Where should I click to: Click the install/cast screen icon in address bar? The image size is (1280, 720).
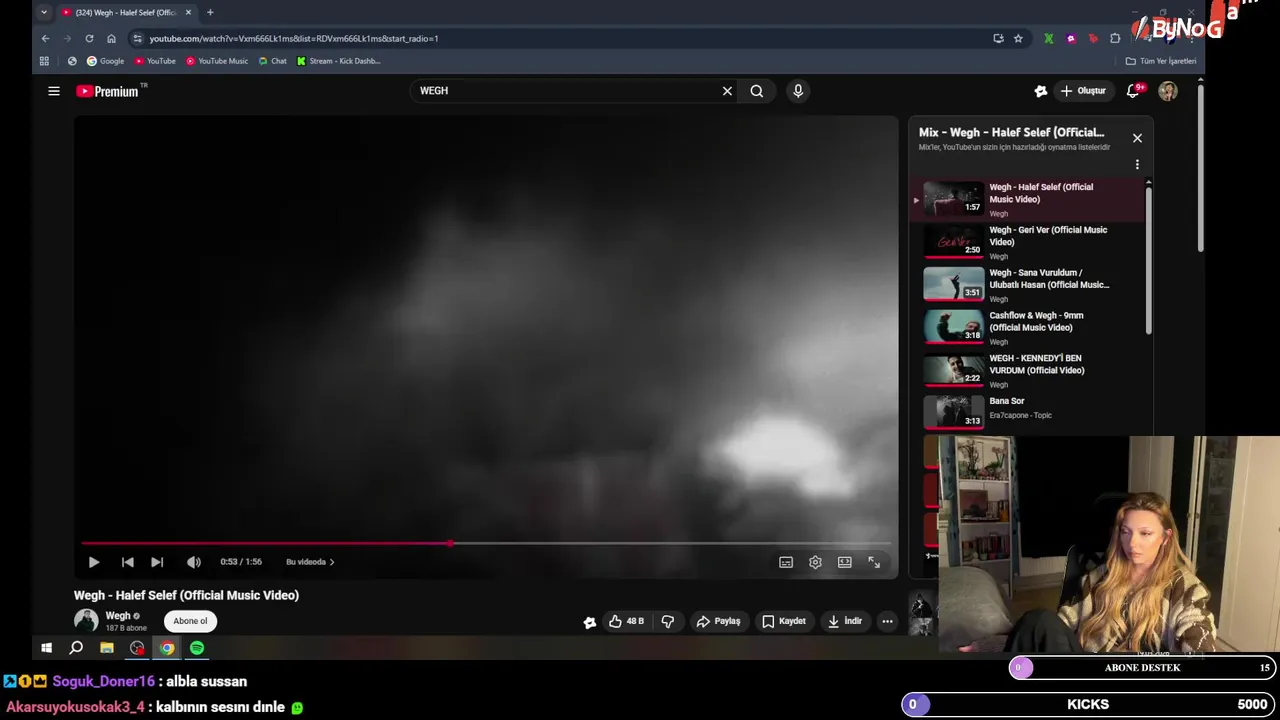[998, 38]
